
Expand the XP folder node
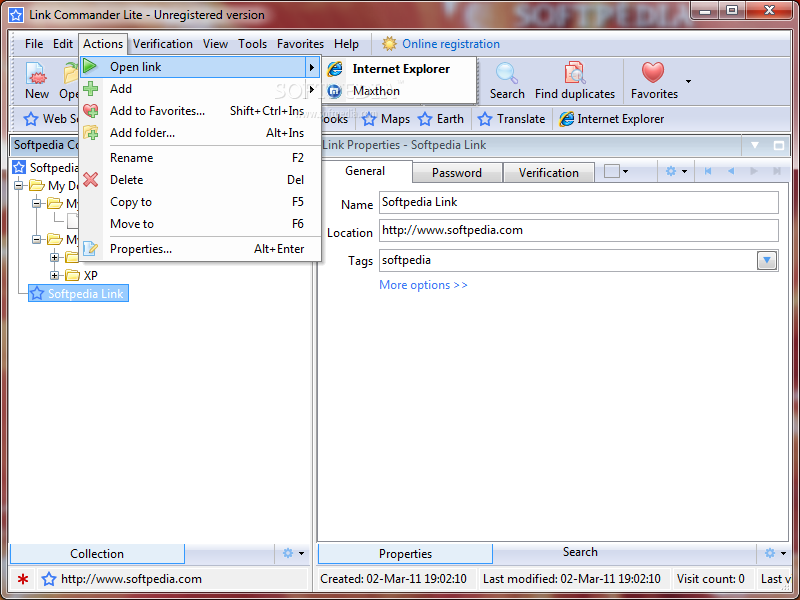54,276
